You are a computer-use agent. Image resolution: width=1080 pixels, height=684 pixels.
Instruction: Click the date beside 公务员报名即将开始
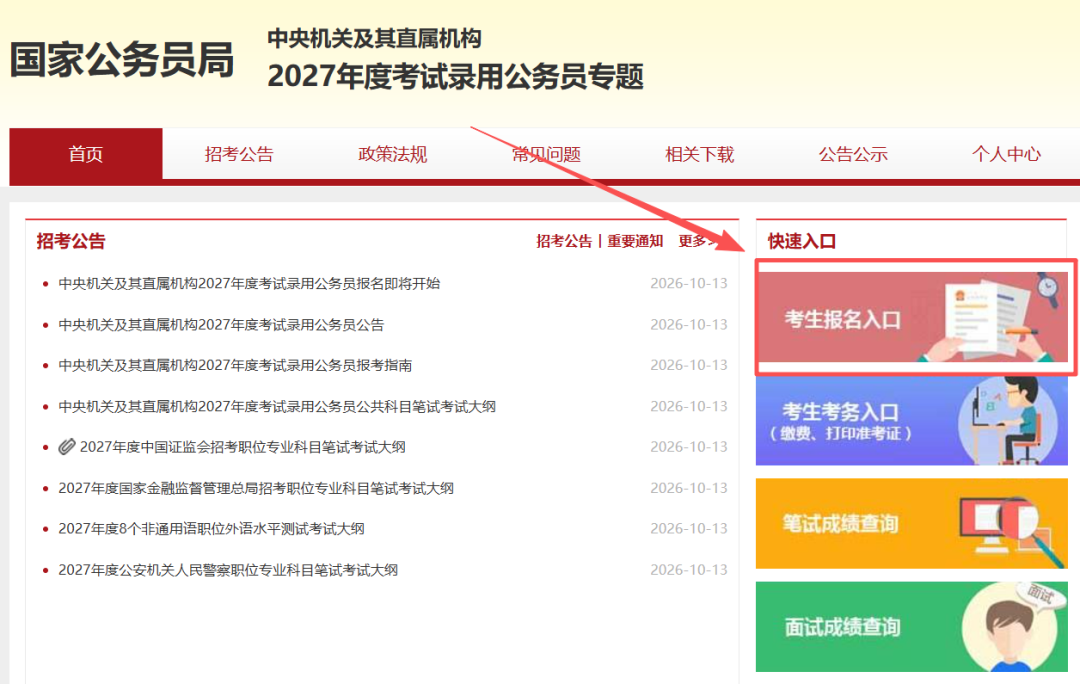click(x=689, y=283)
